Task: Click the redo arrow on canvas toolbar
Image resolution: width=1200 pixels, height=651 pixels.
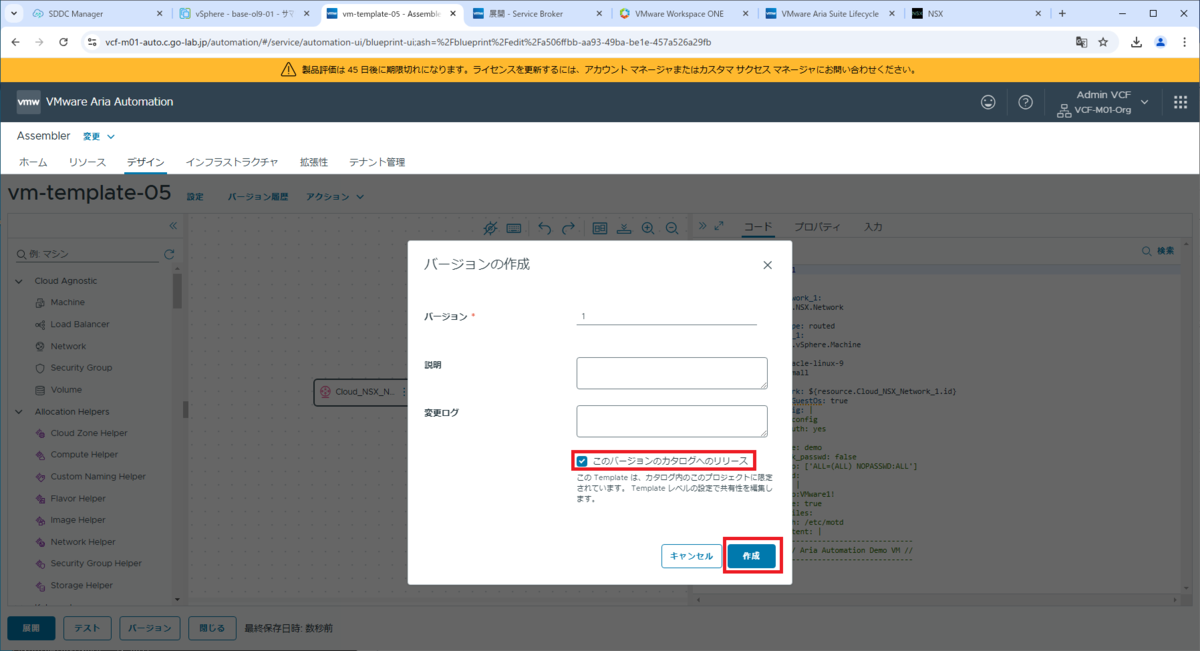Action: [x=568, y=228]
